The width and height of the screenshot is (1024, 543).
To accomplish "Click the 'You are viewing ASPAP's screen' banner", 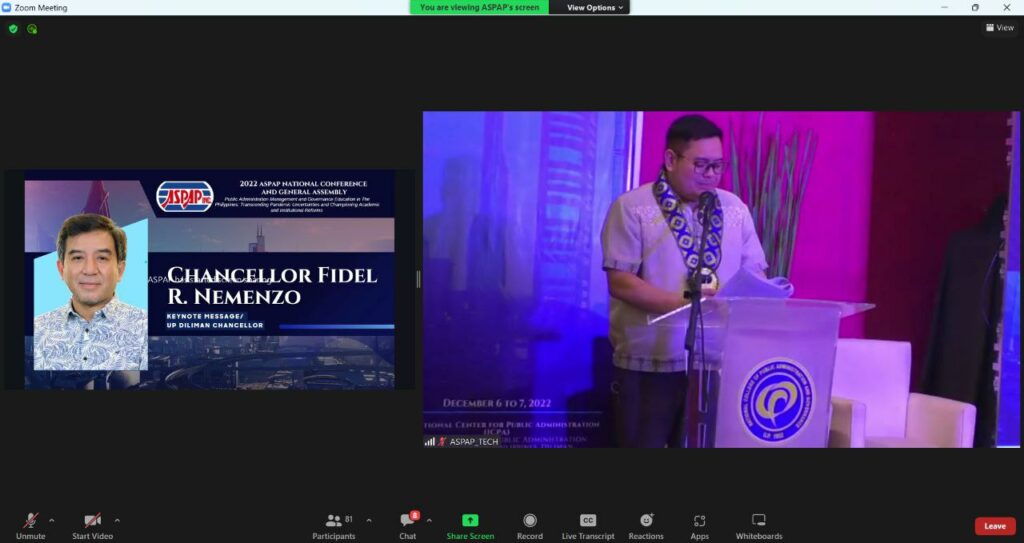I will (479, 7).
